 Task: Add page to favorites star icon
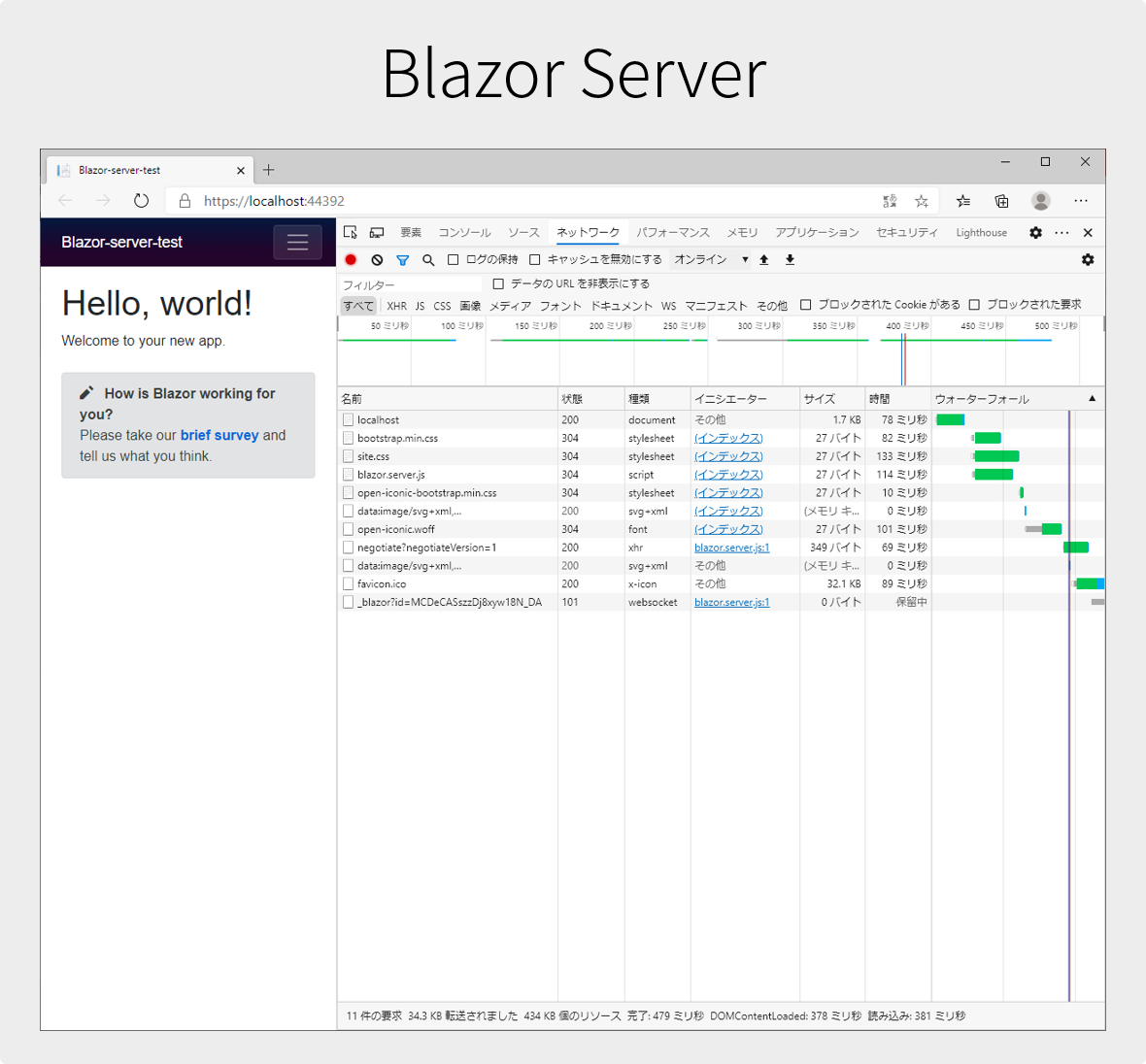tap(922, 201)
